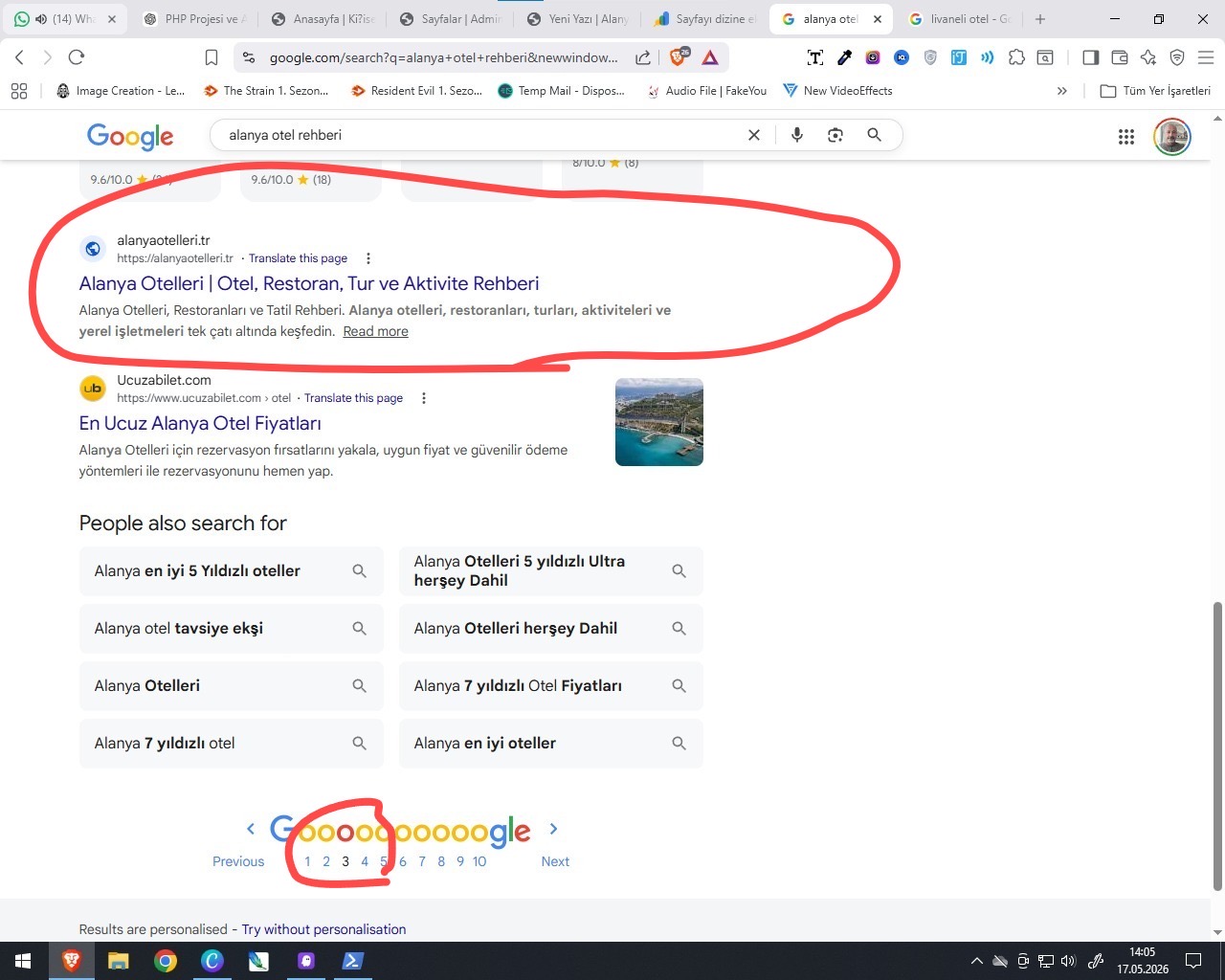The width and height of the screenshot is (1225, 980).
Task: Reload the current page
Action: click(x=78, y=57)
